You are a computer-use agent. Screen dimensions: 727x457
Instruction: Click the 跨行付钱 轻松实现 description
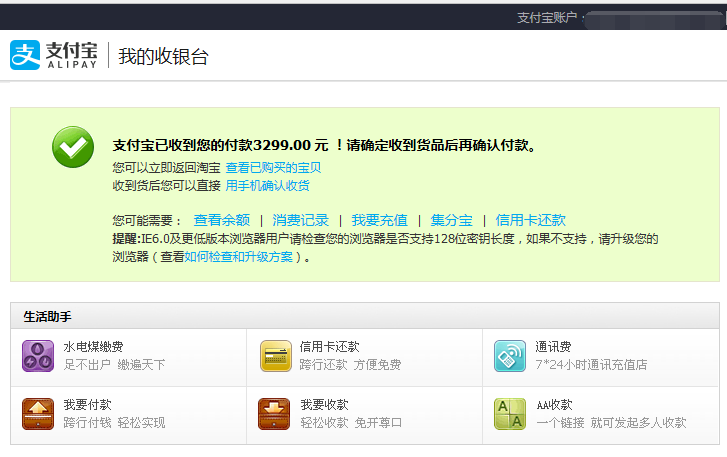[114, 423]
